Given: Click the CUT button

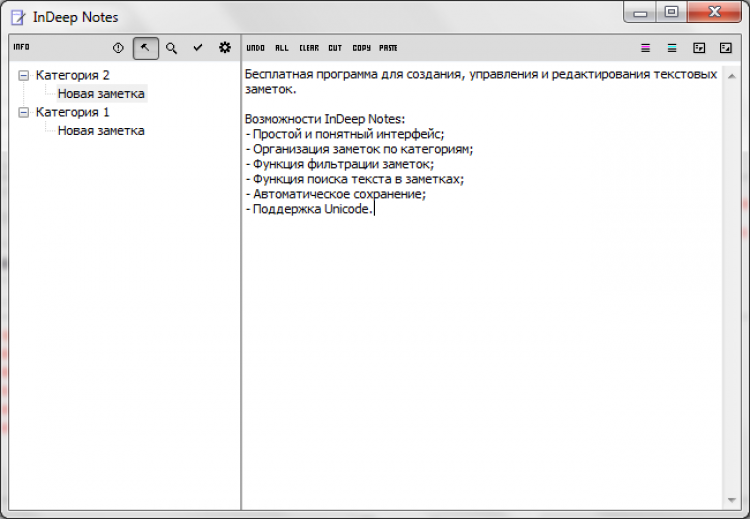Looking at the screenshot, I should (x=335, y=48).
